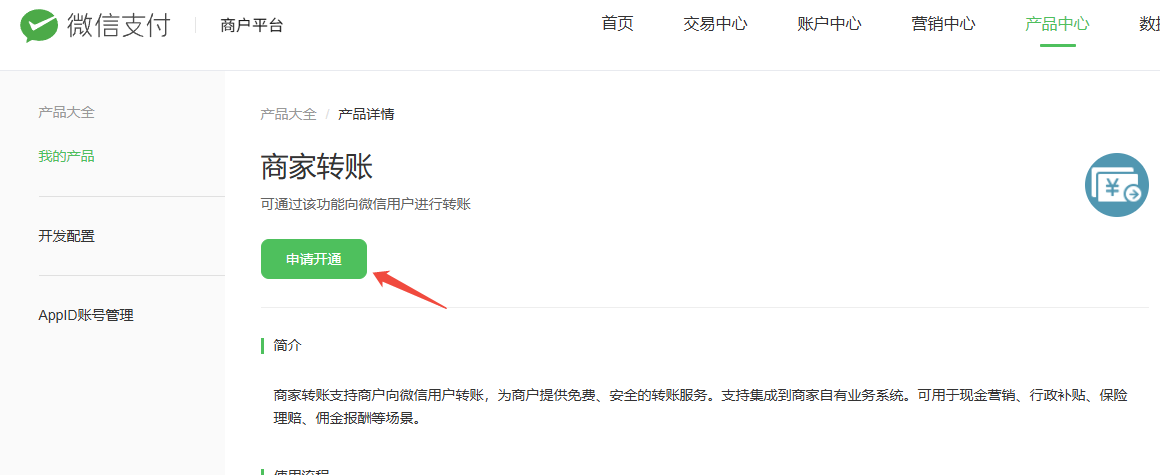Click the 产品大全 sidebar heading
This screenshot has height=475, width=1160.
click(67, 113)
